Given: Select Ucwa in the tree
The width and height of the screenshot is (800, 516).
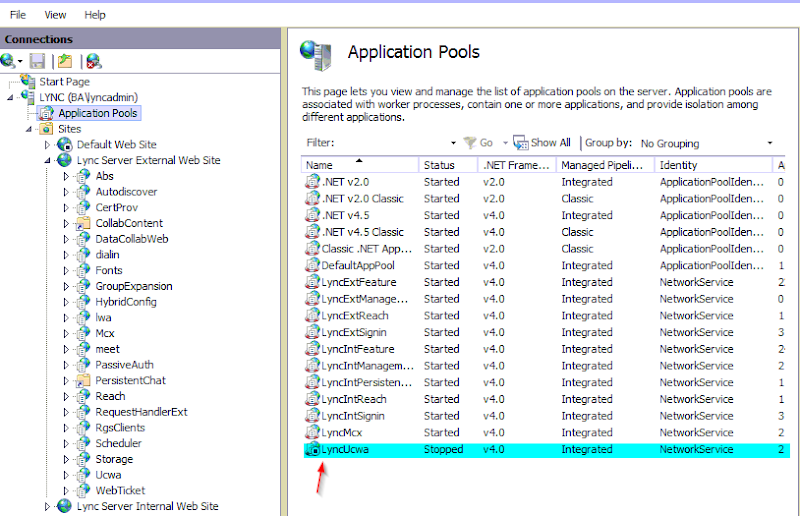Looking at the screenshot, I should pos(108,475).
